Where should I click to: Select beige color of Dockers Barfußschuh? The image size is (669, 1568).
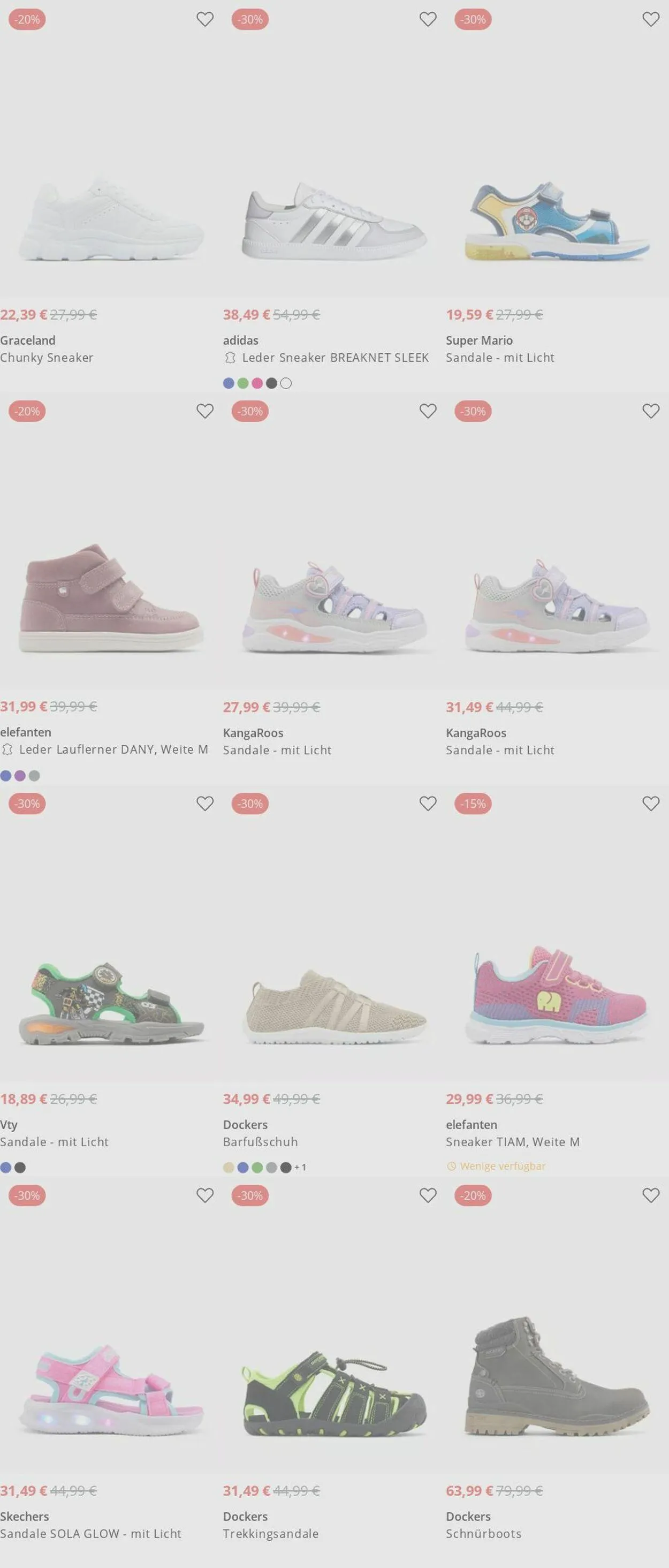point(229,1168)
